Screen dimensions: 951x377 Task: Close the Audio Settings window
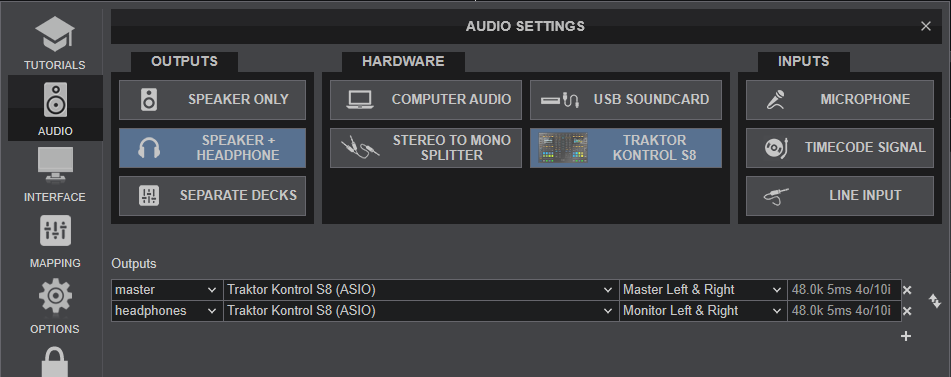926,26
